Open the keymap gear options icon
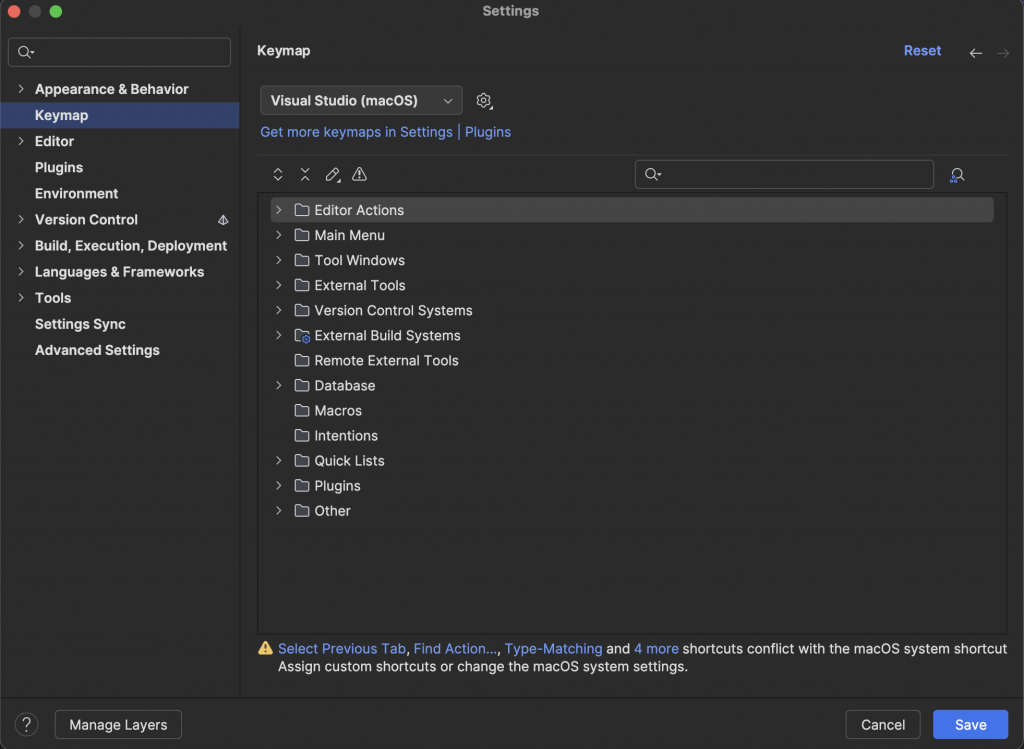The width and height of the screenshot is (1024, 749). (x=484, y=101)
